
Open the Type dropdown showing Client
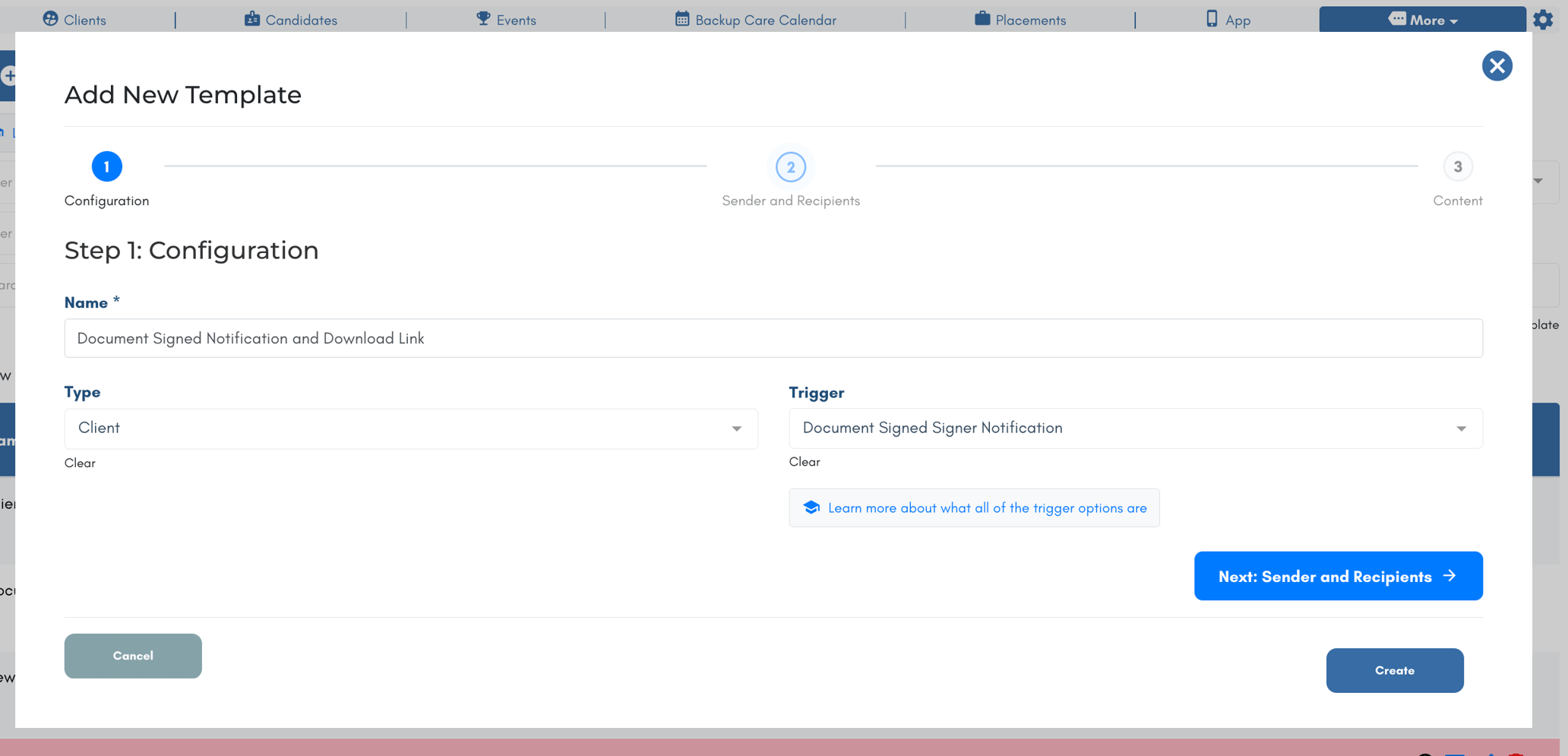(x=411, y=429)
